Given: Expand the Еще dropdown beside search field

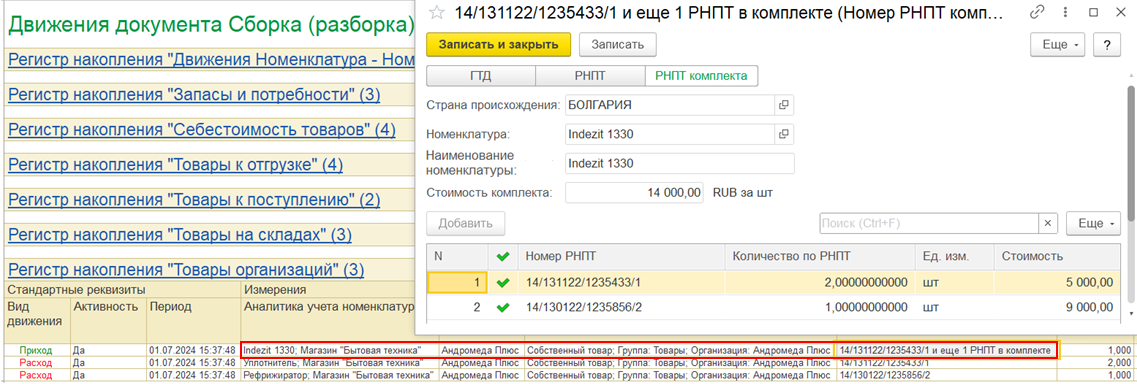Looking at the screenshot, I should click(1094, 224).
